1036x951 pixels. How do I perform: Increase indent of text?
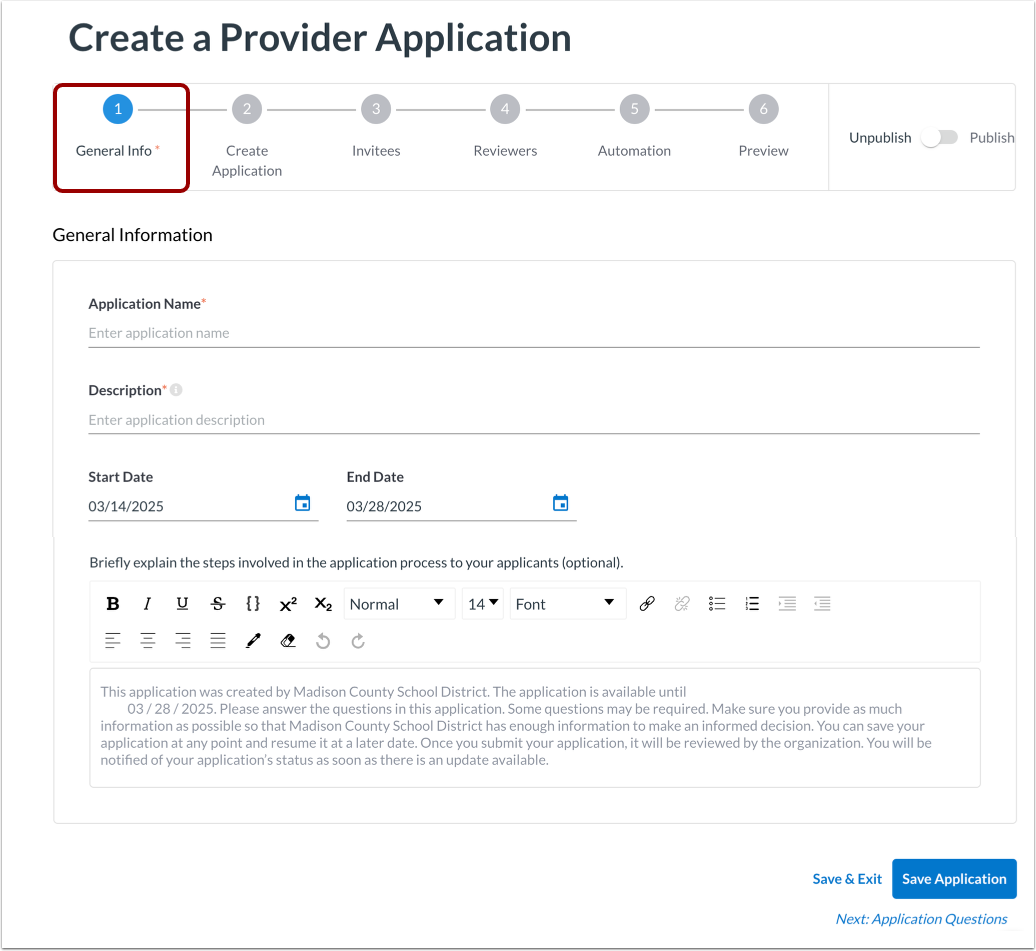pos(787,603)
